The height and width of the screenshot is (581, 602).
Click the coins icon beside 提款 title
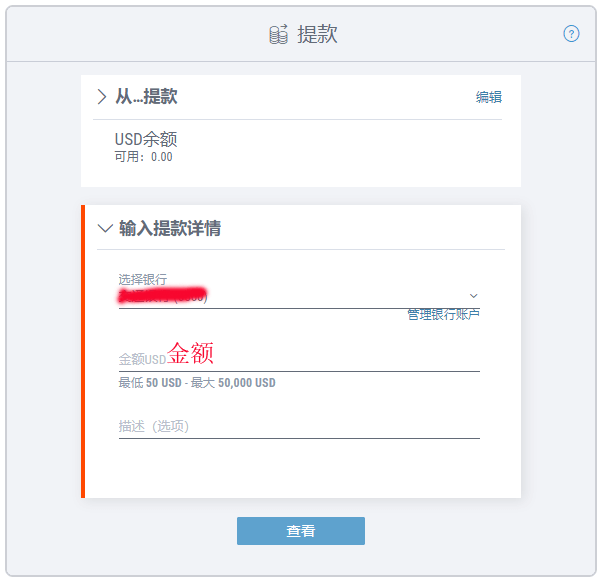278,35
